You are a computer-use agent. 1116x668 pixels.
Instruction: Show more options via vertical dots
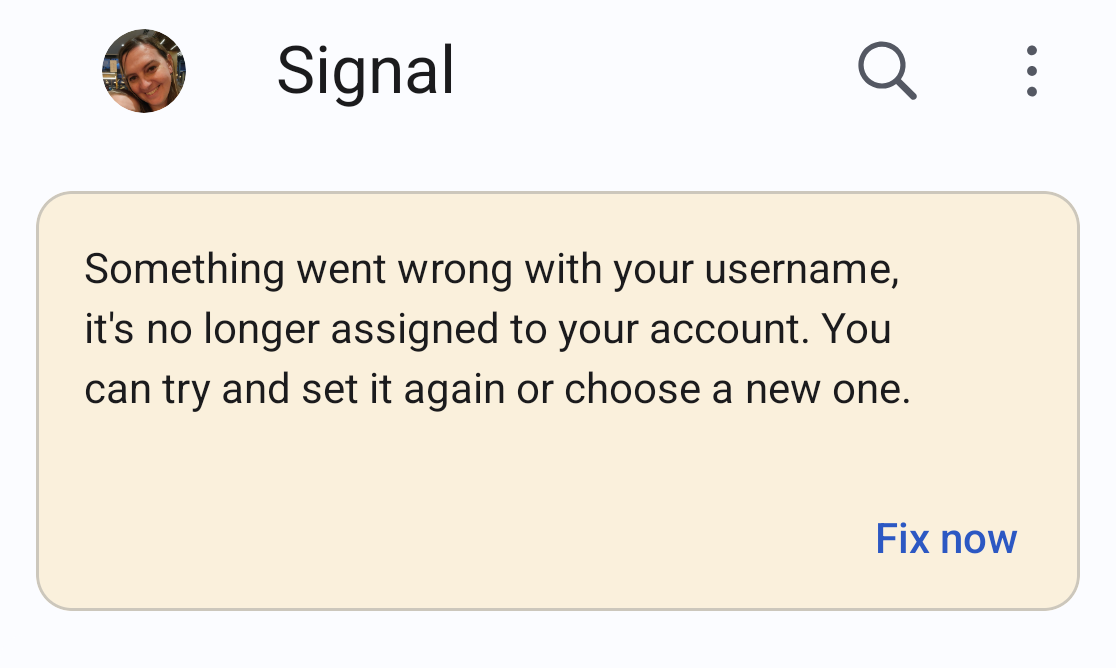click(x=1031, y=71)
